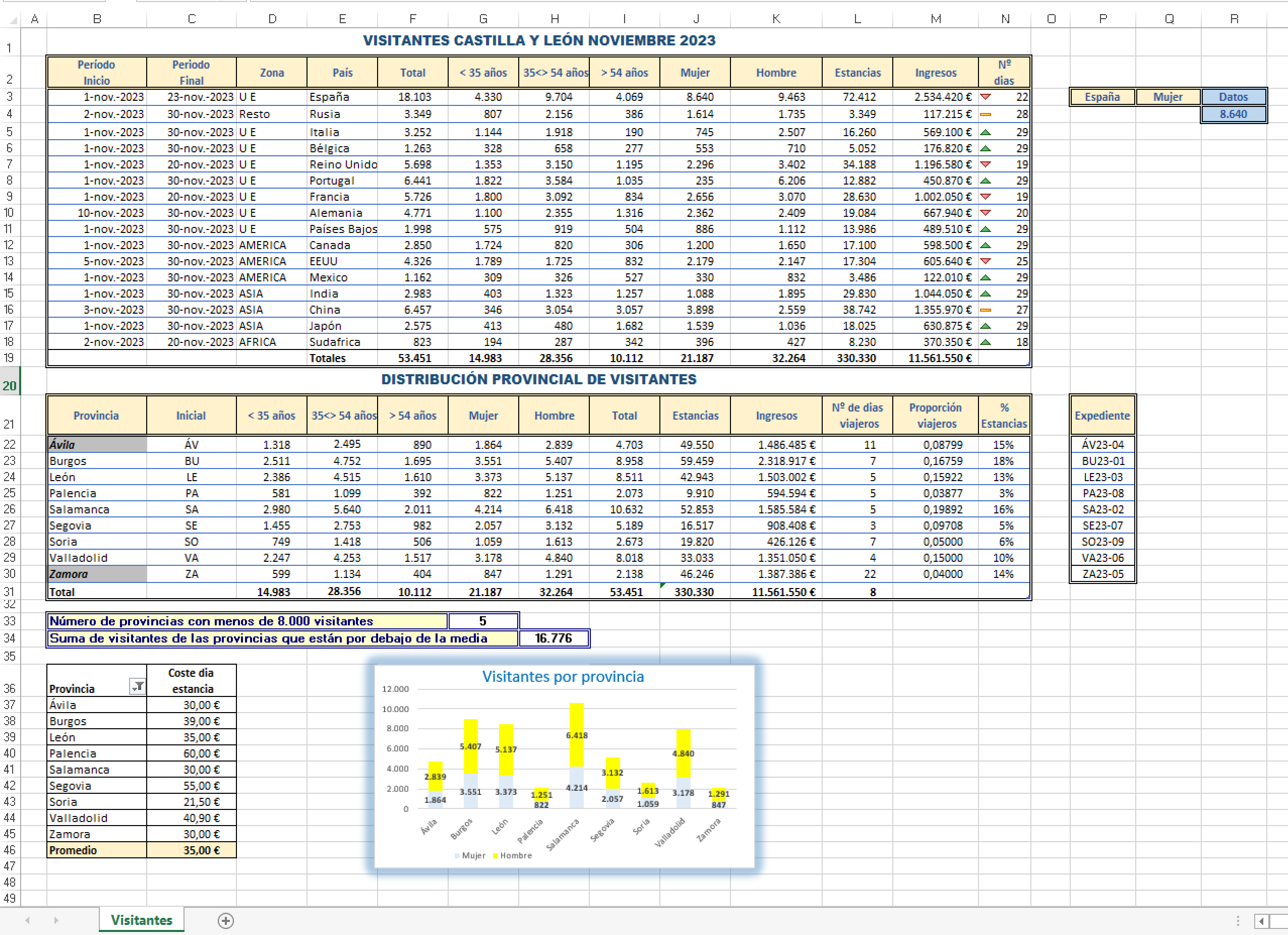Image resolution: width=1288 pixels, height=935 pixels.
Task: Click the red down arrow in España row
Action: pyautogui.click(x=986, y=97)
